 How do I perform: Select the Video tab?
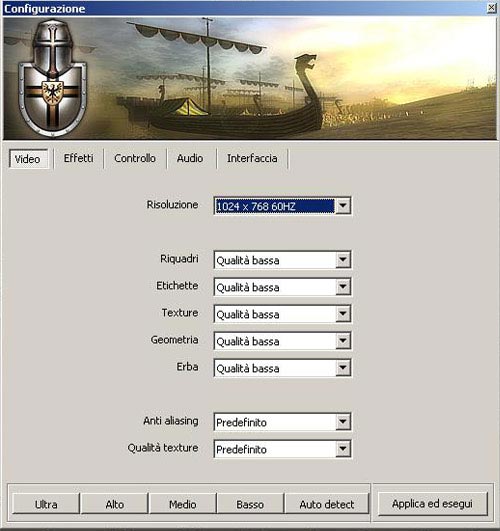(x=28, y=158)
